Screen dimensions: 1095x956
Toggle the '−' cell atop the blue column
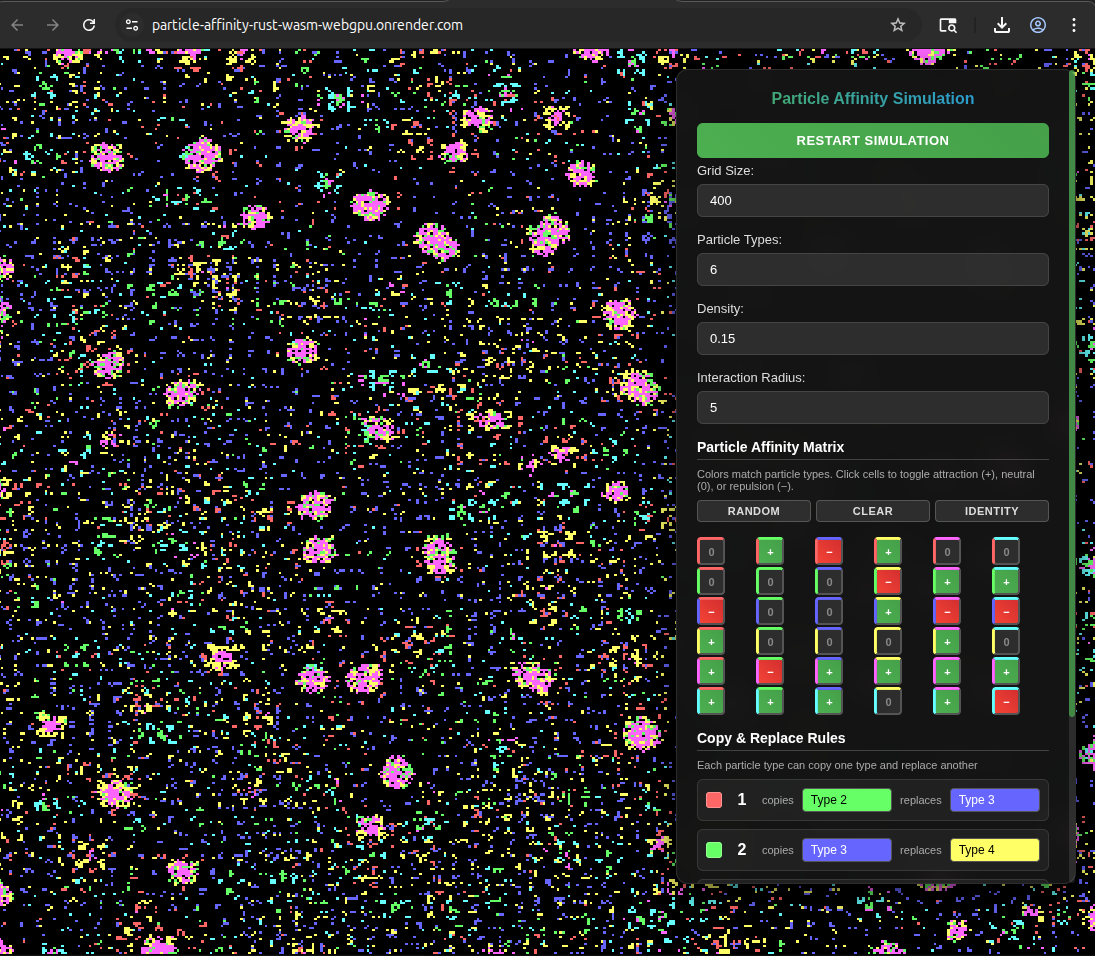click(x=828, y=551)
